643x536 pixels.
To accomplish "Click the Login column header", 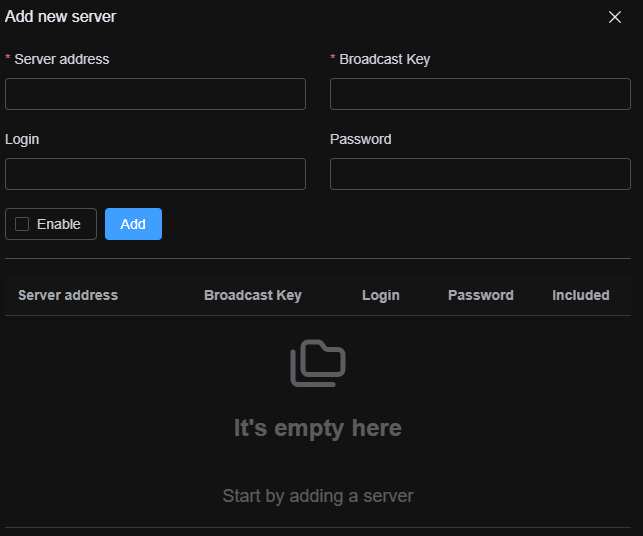I will pos(381,295).
